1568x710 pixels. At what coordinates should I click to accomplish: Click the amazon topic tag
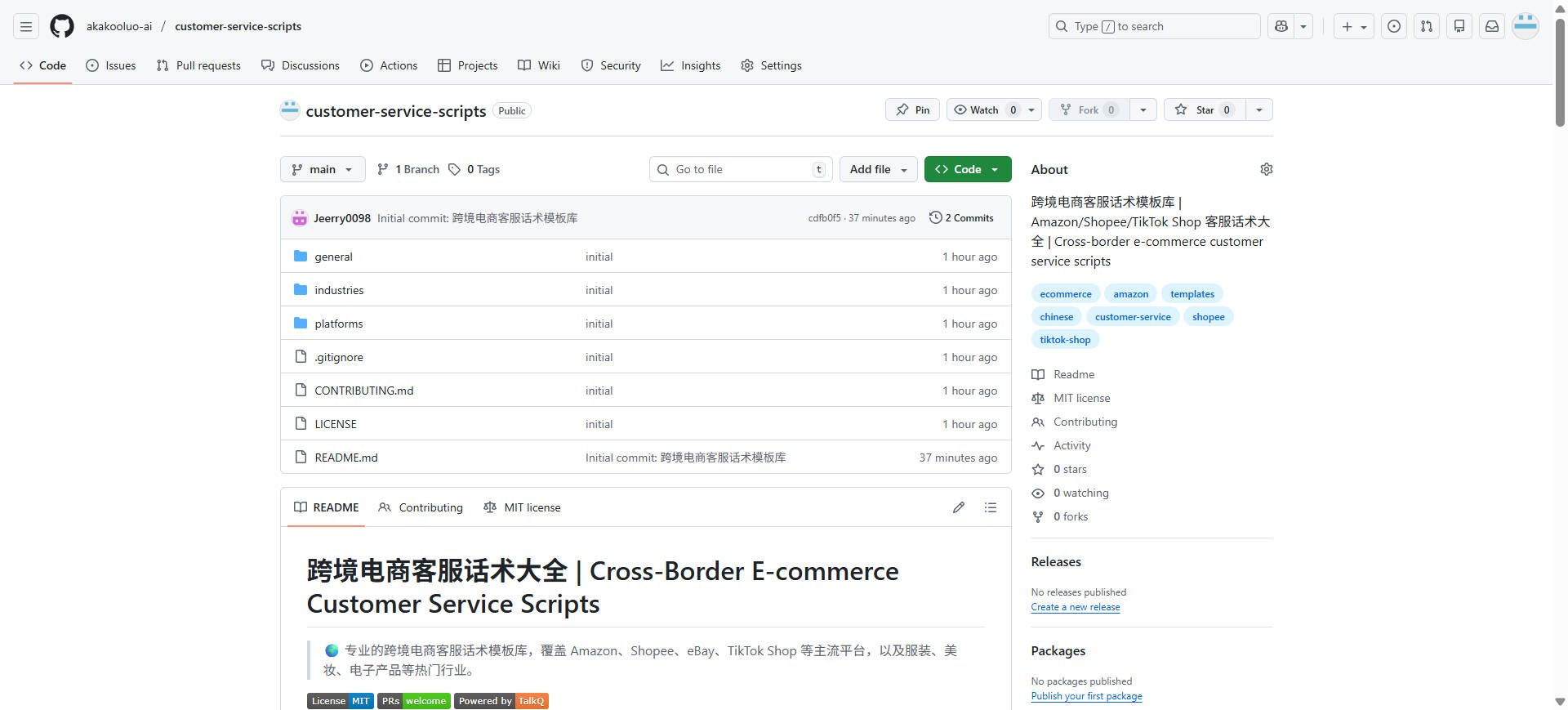[x=1130, y=294]
